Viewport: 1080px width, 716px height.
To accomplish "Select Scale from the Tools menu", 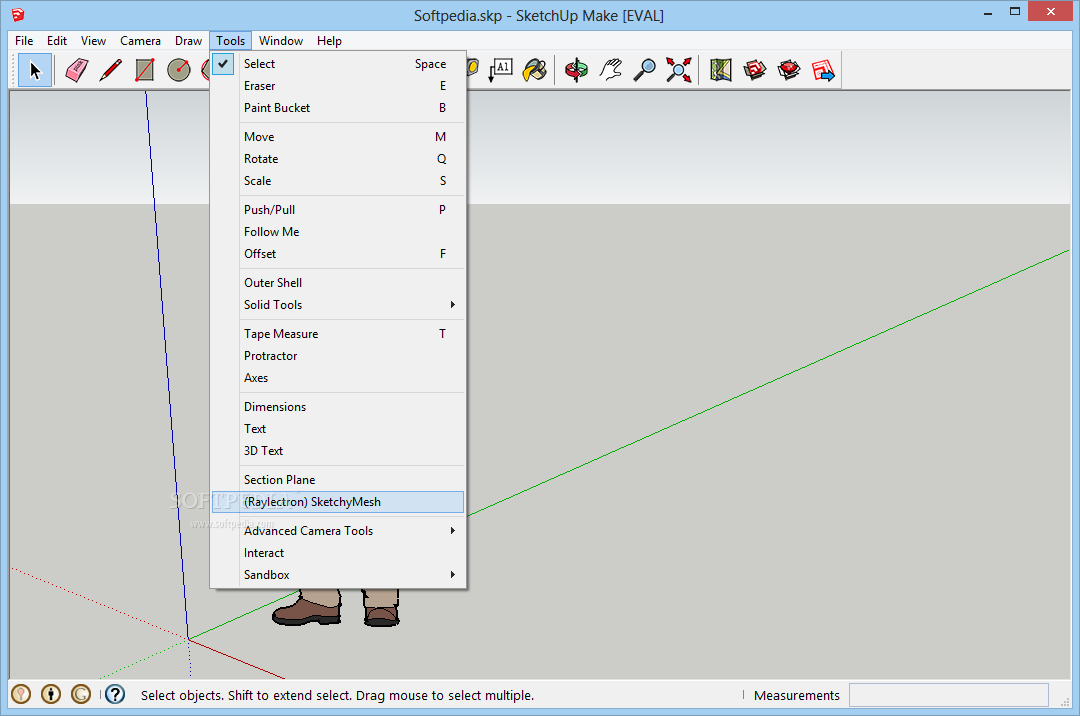I will point(338,180).
